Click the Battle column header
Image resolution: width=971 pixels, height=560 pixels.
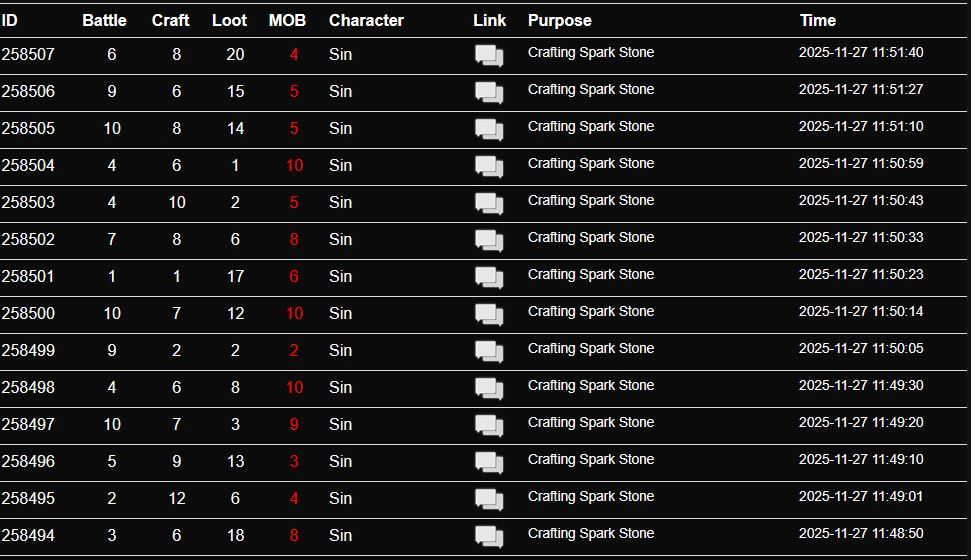[105, 20]
